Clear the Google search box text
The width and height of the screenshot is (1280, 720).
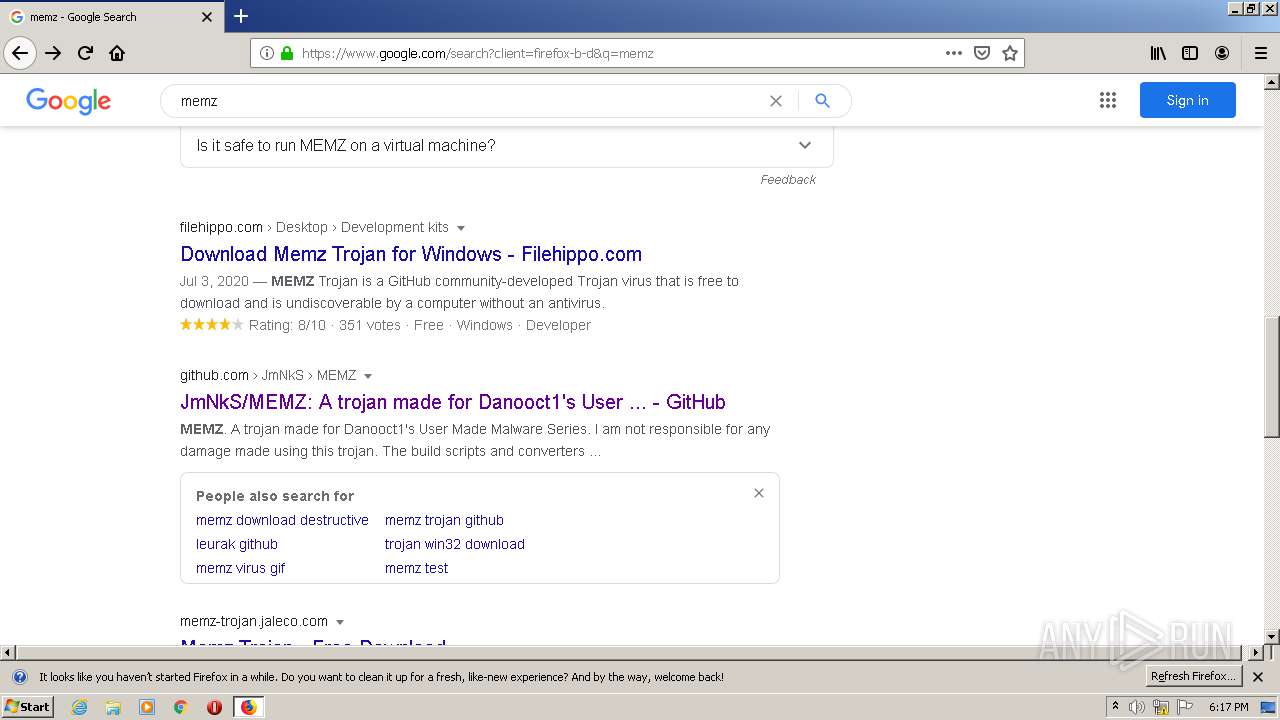click(775, 101)
